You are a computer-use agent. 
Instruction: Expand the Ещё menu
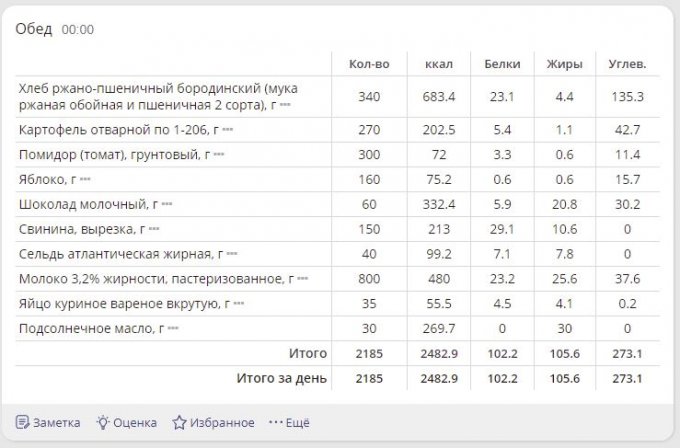(290, 422)
